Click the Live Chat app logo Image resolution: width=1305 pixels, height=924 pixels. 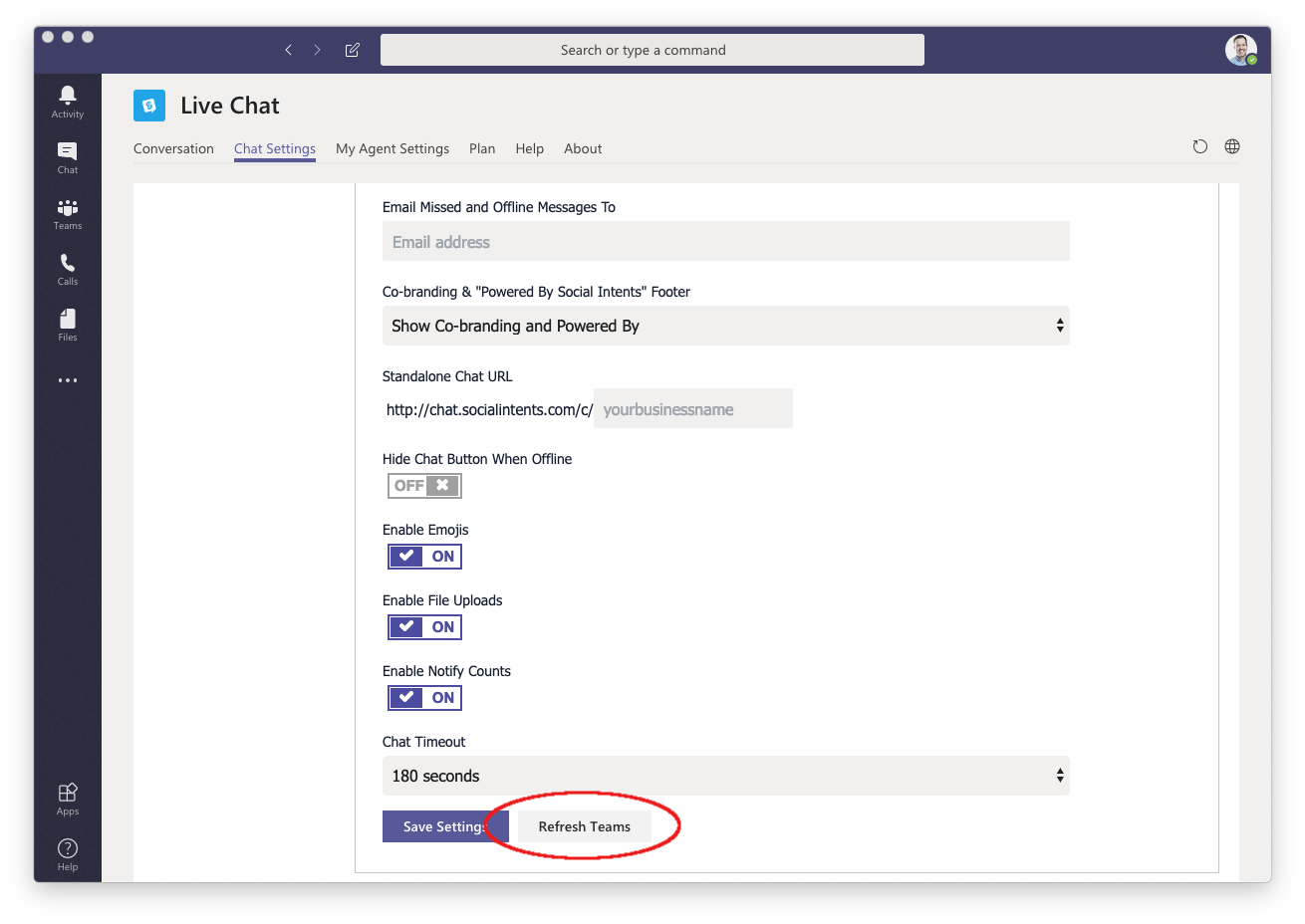tap(149, 106)
